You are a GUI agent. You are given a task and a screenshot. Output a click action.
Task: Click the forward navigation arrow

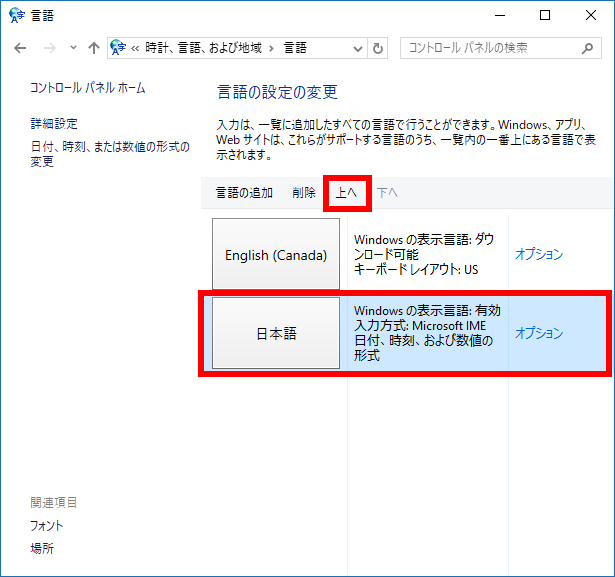[x=49, y=48]
